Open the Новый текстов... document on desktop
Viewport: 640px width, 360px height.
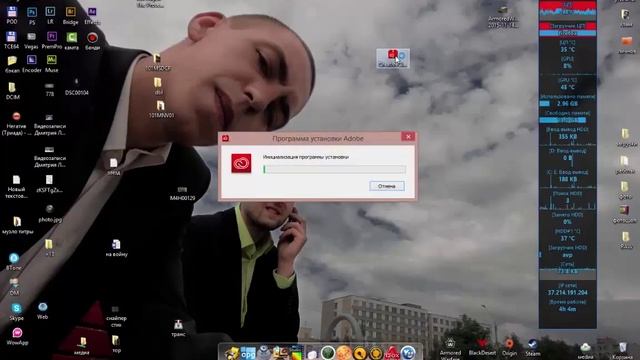tap(16, 187)
